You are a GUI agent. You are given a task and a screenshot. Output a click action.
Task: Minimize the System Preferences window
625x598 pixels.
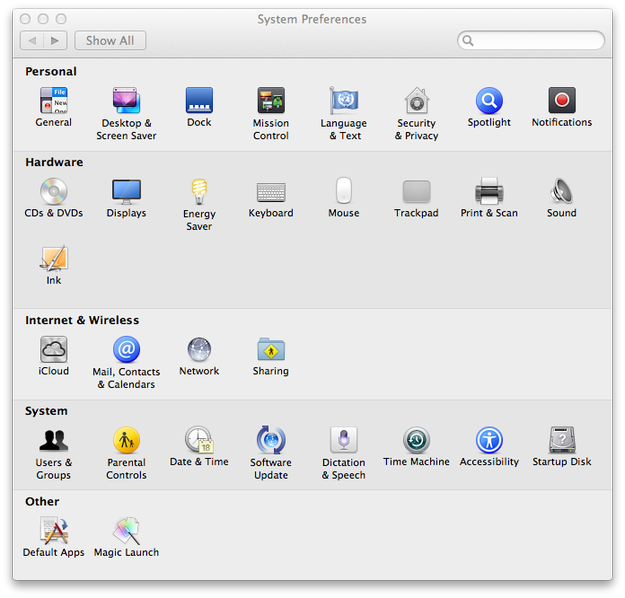point(43,19)
